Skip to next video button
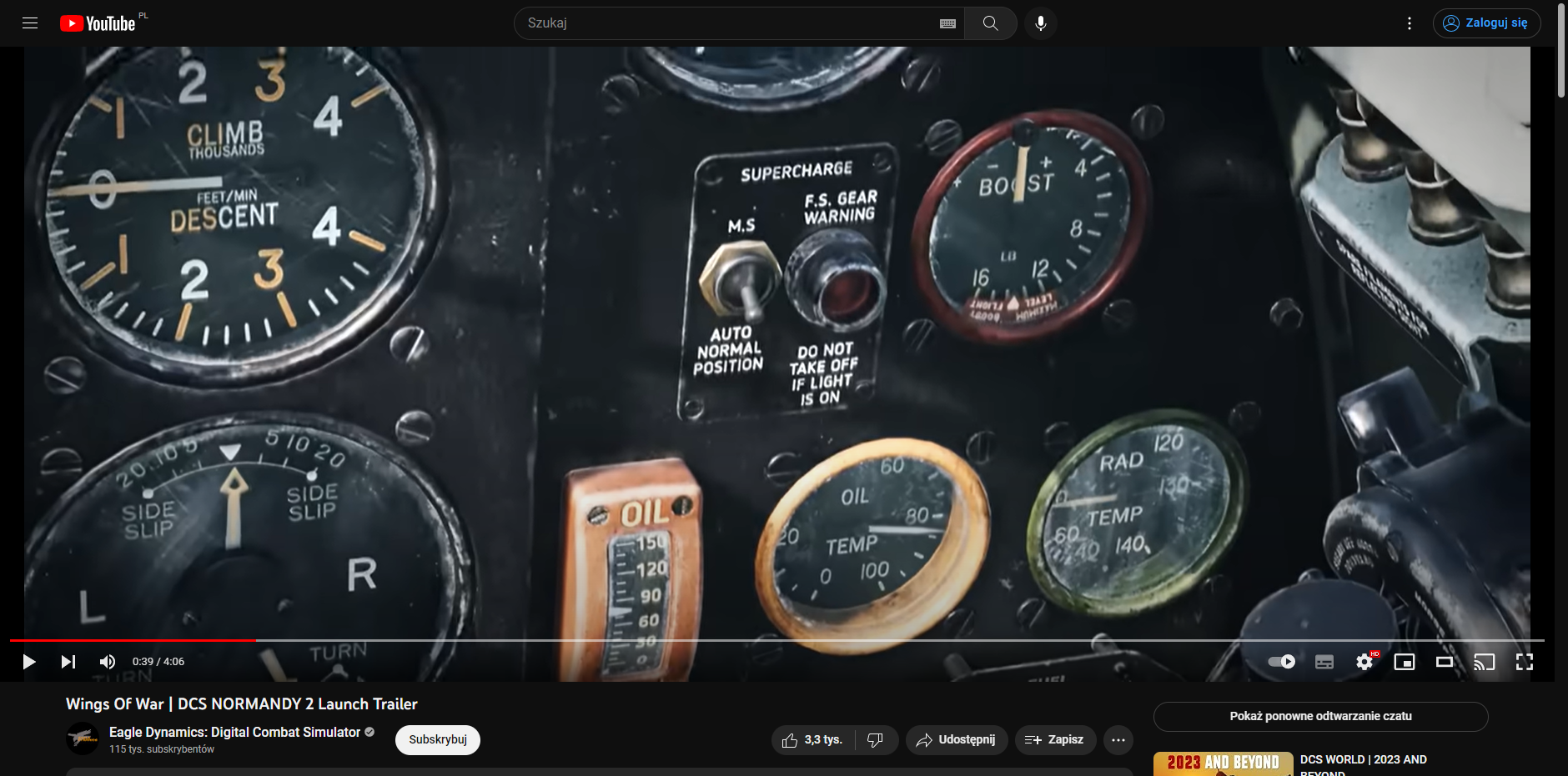Viewport: 1568px width, 776px height. tap(68, 662)
